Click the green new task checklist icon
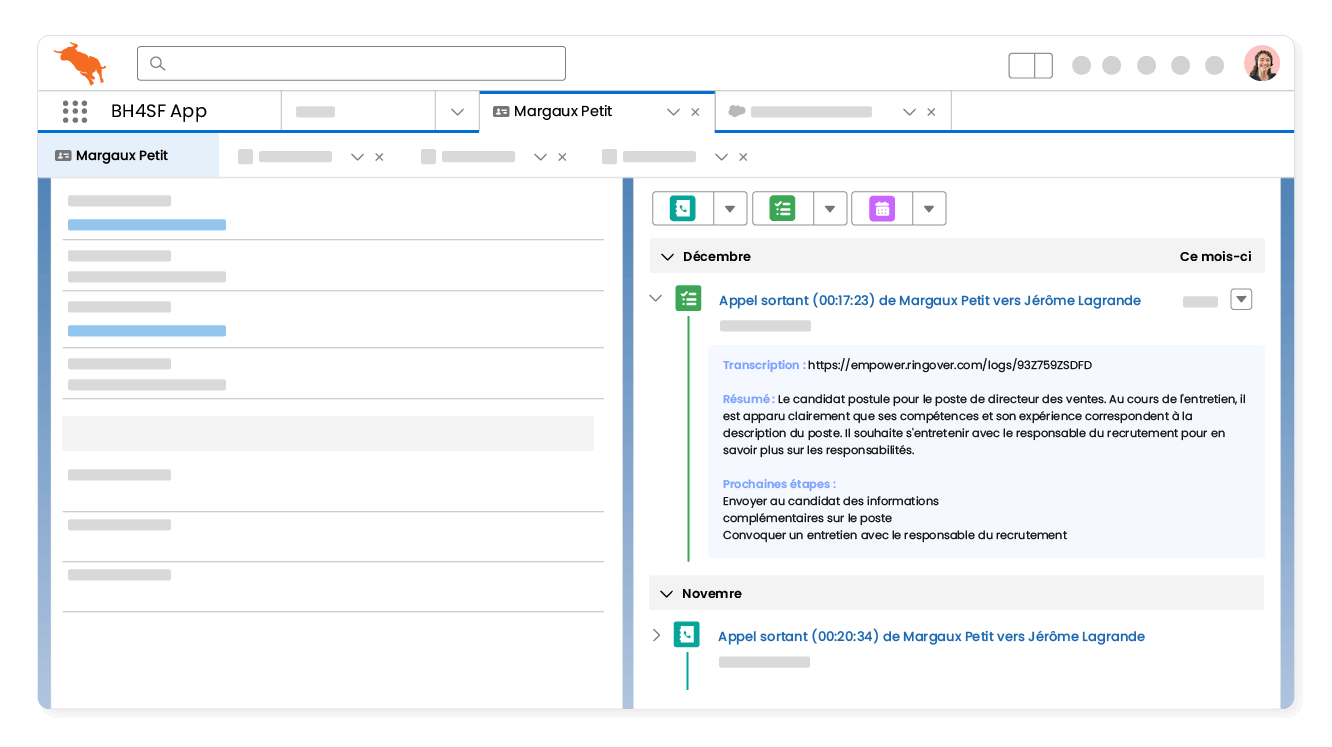Viewport: 1332px width, 747px height. [x=782, y=208]
